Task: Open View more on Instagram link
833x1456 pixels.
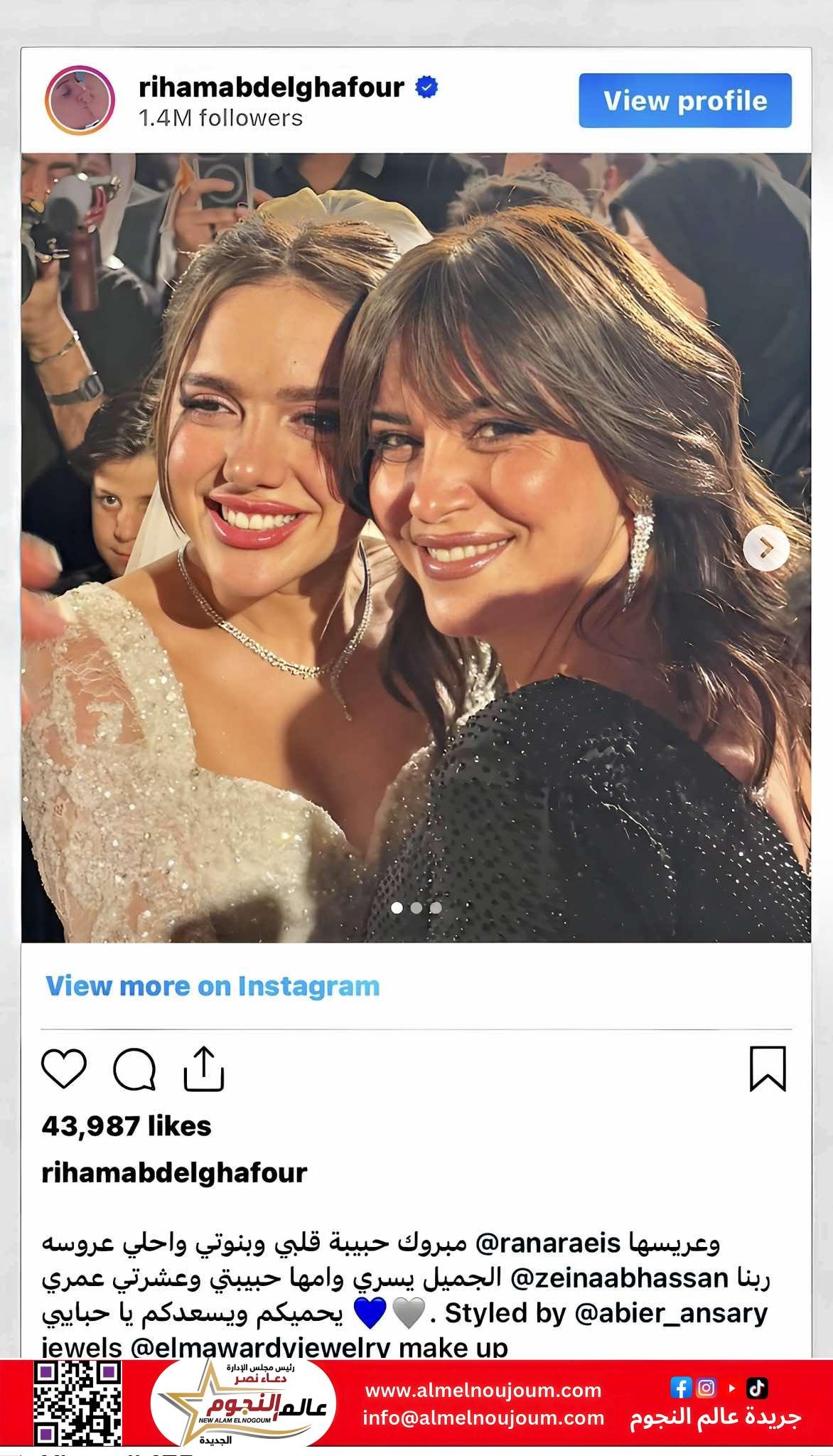Action: click(x=213, y=986)
